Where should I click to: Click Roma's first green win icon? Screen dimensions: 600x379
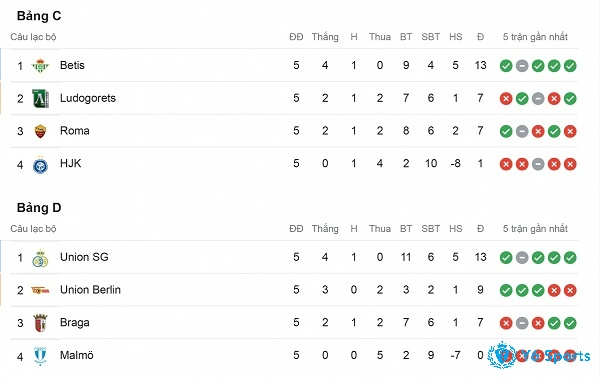click(x=506, y=131)
